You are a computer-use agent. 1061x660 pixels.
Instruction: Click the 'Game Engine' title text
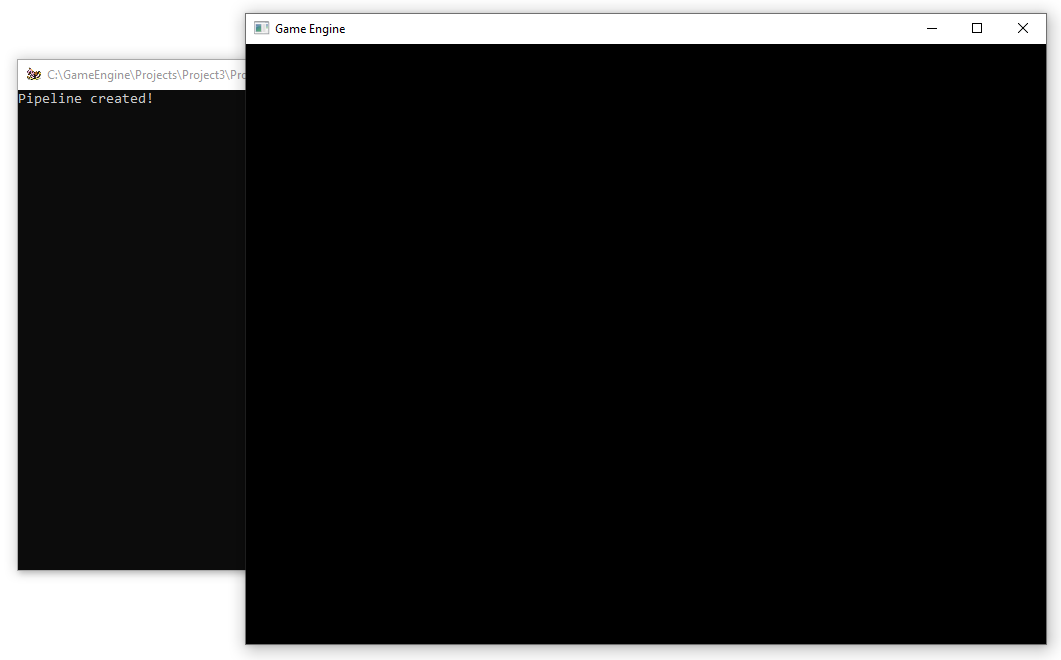(310, 28)
